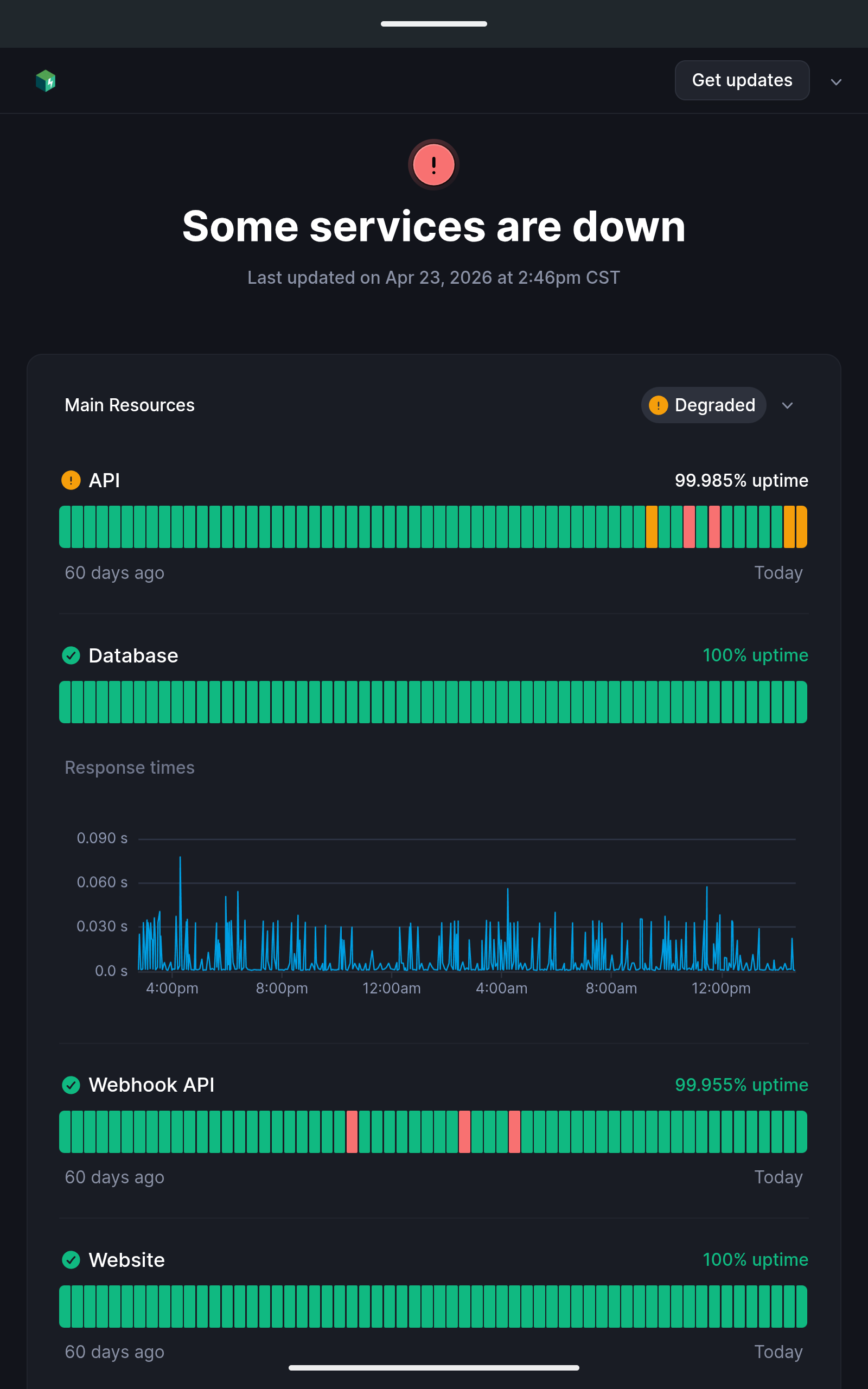Click the Degraded status badge
Image resolution: width=868 pixels, height=1389 pixels.
coord(703,405)
